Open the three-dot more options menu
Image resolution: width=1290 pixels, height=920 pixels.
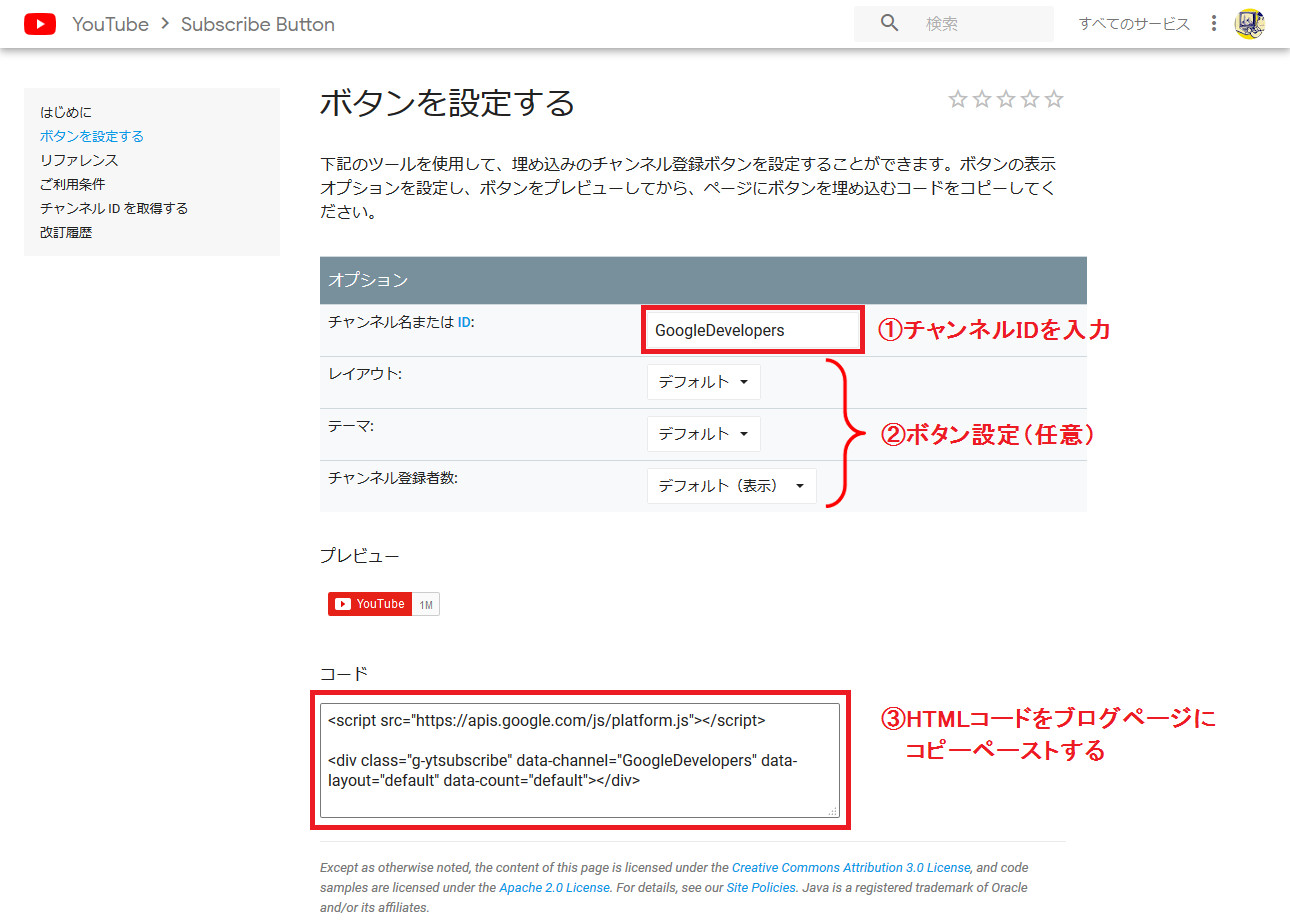click(x=1214, y=23)
